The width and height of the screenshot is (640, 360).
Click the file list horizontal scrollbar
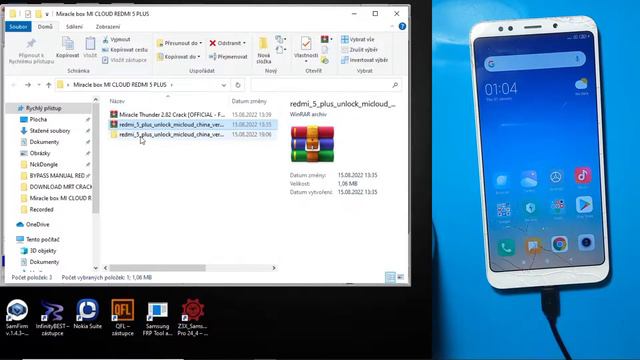click(158, 268)
